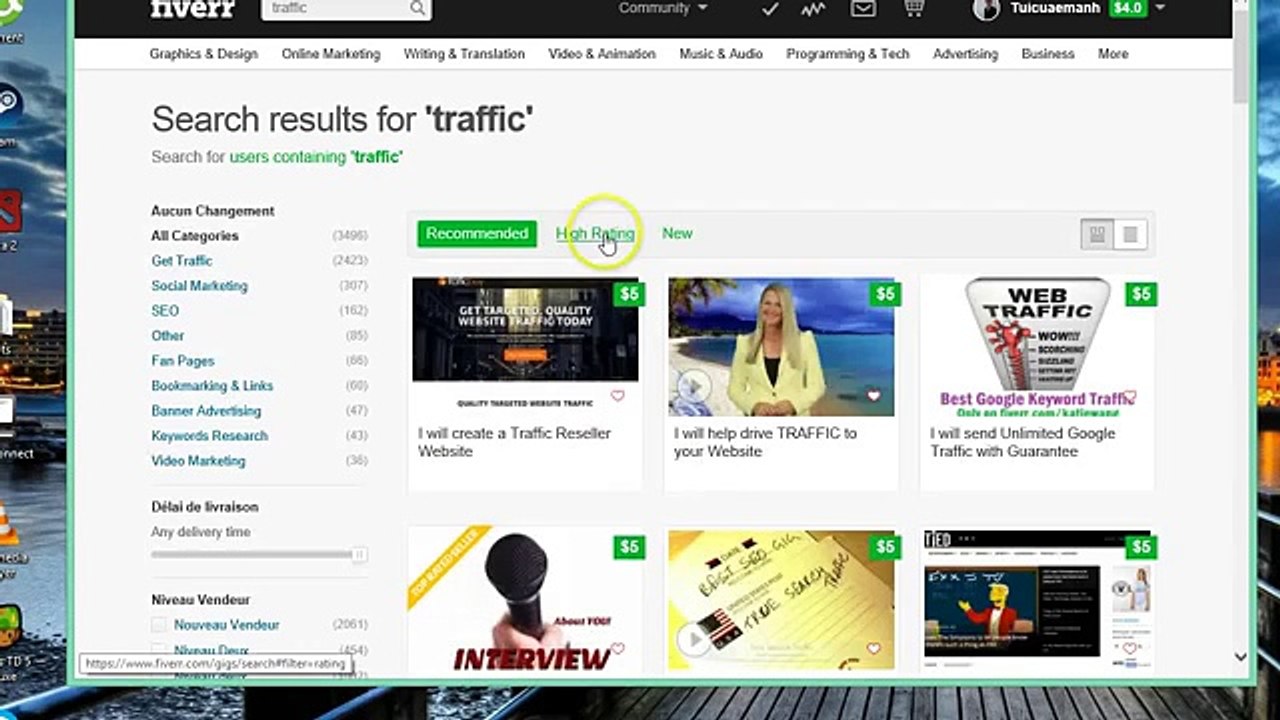Open Online Marketing category

(x=331, y=54)
